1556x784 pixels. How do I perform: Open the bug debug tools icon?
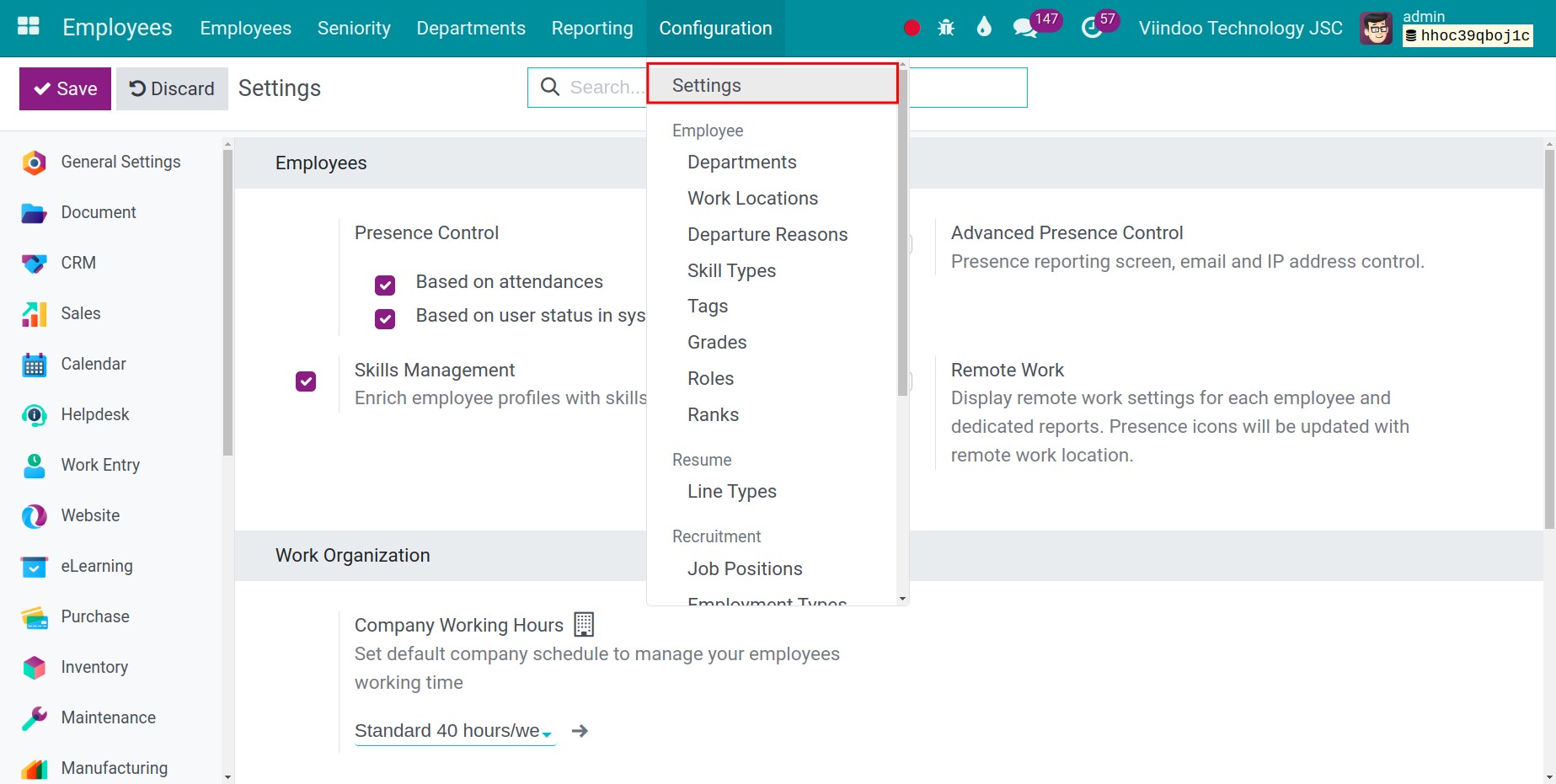[946, 28]
